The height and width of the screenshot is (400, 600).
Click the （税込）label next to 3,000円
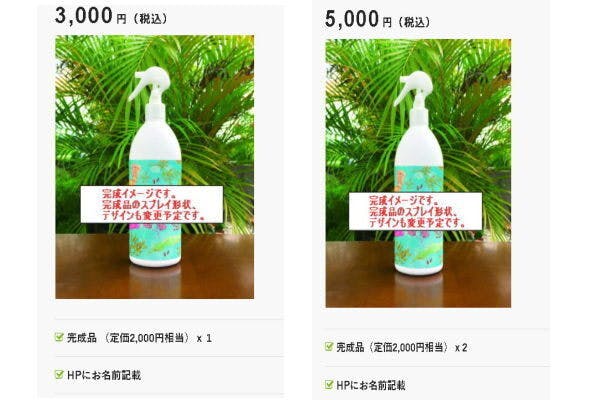point(150,19)
